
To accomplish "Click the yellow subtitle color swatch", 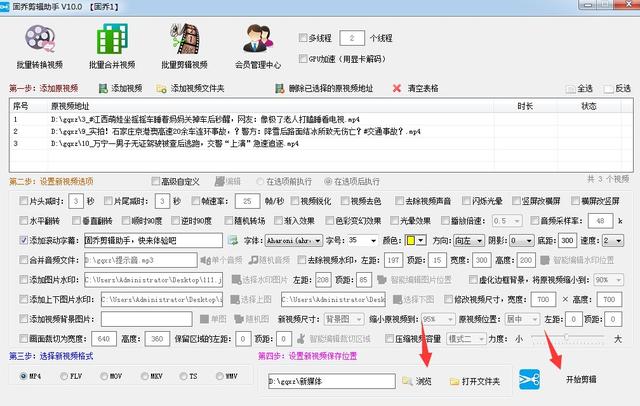I will pyautogui.click(x=411, y=240).
